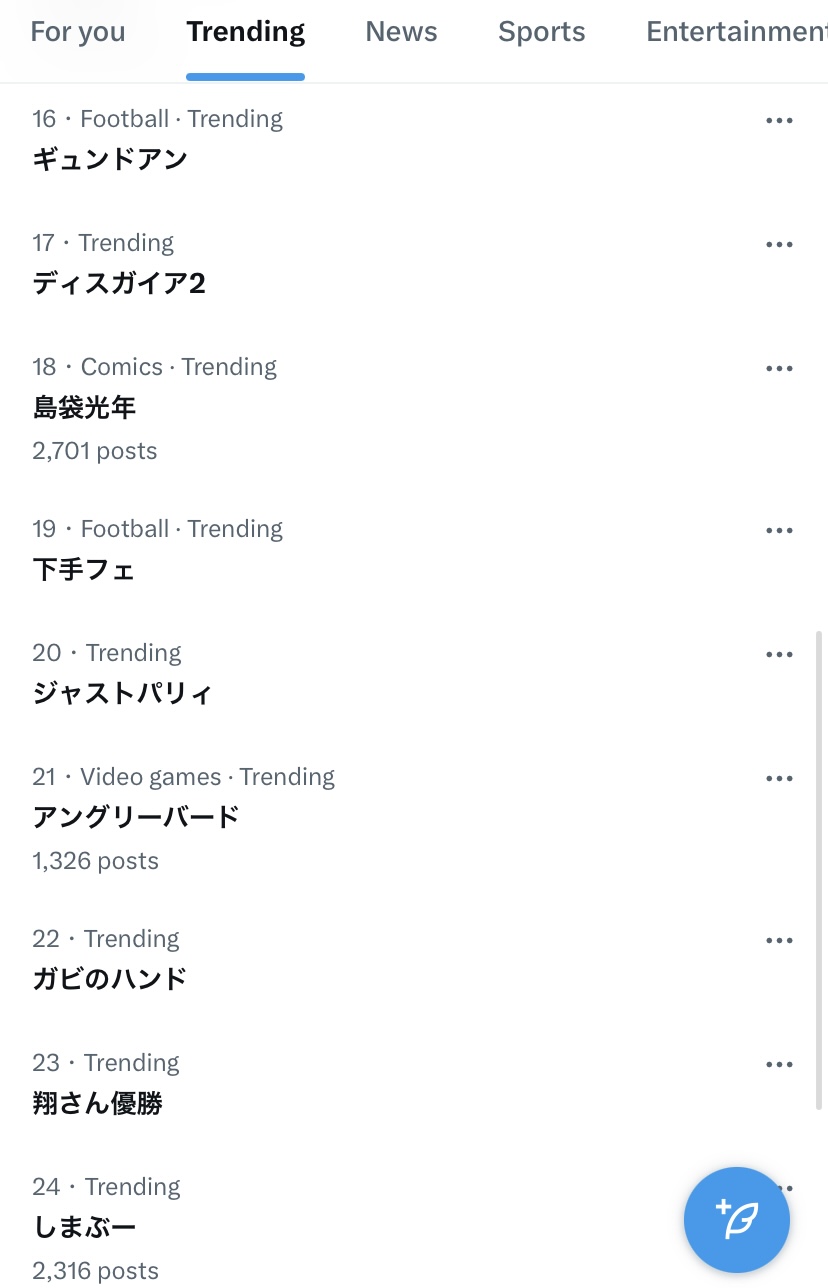The image size is (828, 1288).
Task: Open more options for ジャストパリィ trend
Action: pyautogui.click(x=779, y=655)
